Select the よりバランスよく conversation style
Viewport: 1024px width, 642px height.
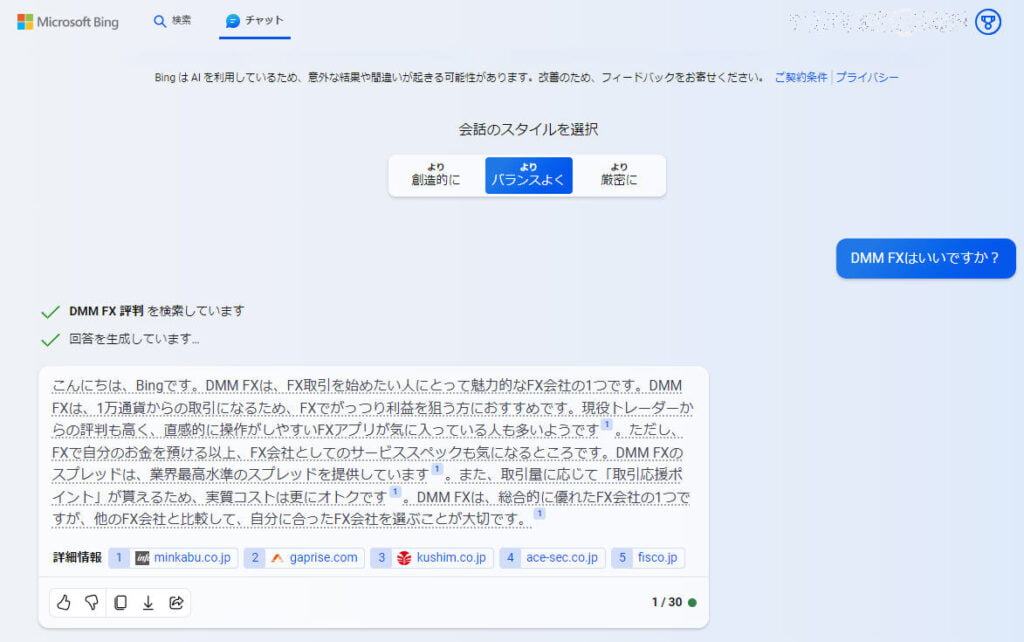click(528, 174)
